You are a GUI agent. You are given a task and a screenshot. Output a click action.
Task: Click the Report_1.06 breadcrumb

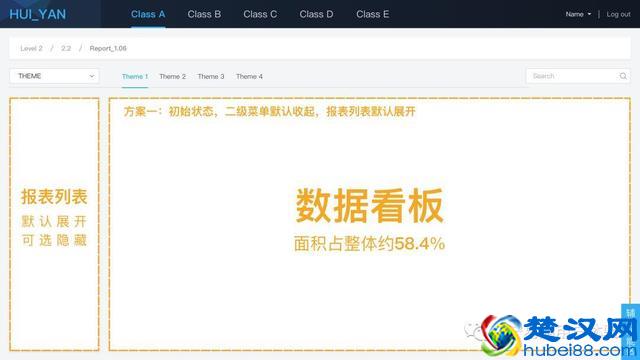pyautogui.click(x=108, y=48)
